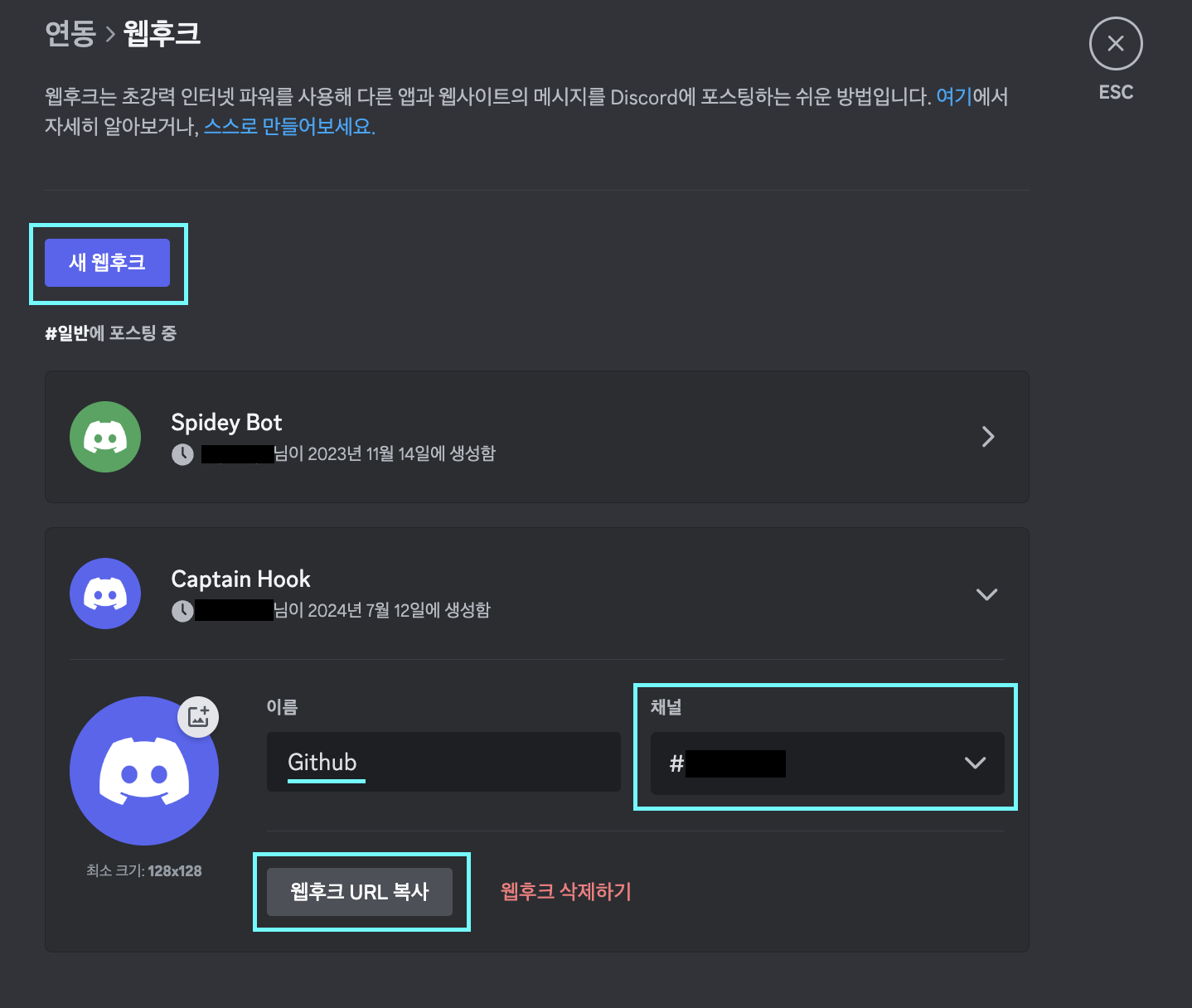
Task: Click the clock icon under Captain Hook
Action: click(182, 611)
